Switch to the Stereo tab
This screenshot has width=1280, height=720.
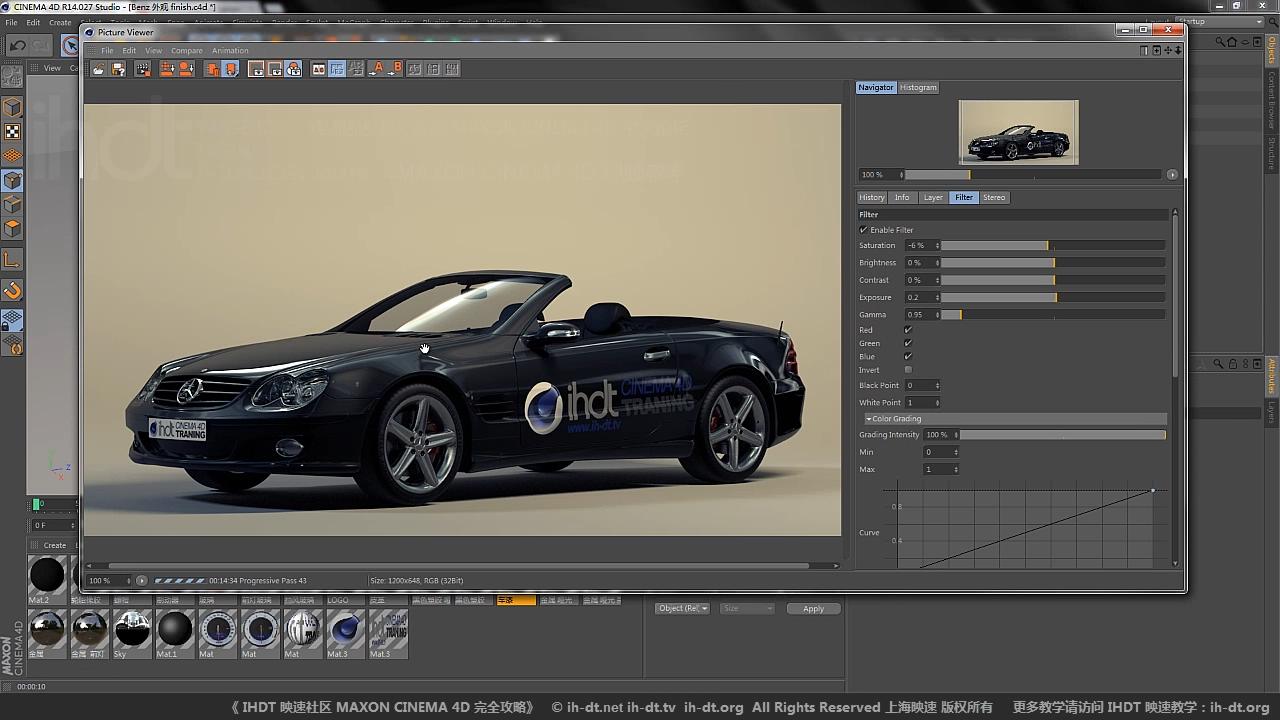click(x=994, y=197)
